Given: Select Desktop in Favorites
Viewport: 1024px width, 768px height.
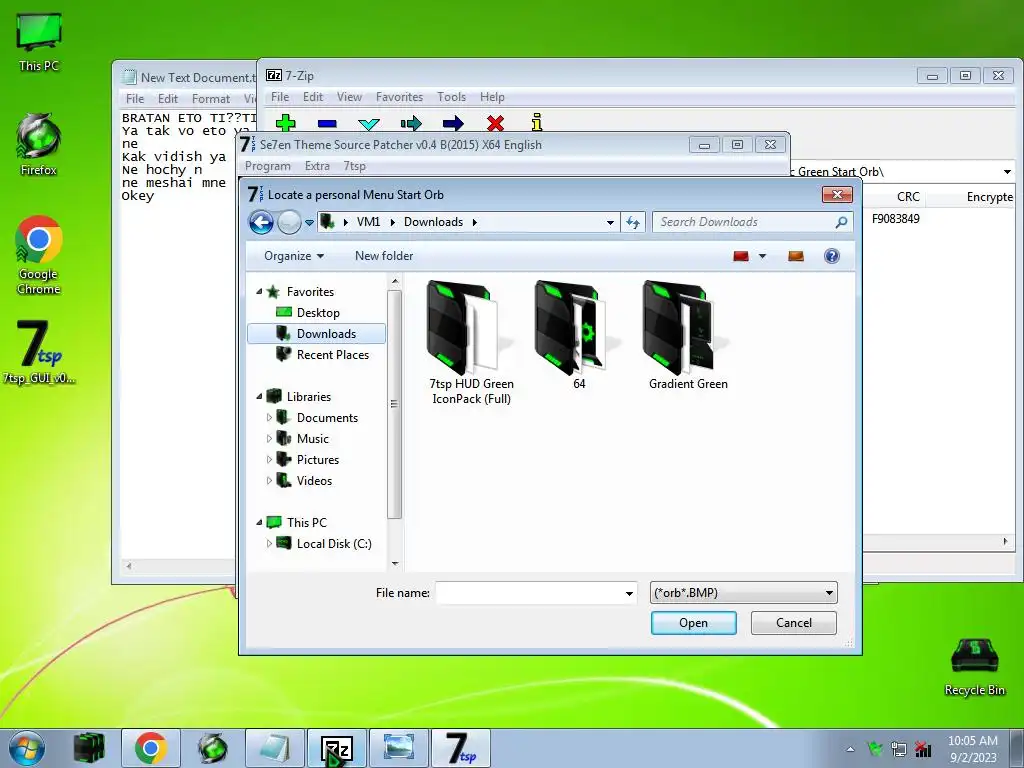Looking at the screenshot, I should 317,313.
